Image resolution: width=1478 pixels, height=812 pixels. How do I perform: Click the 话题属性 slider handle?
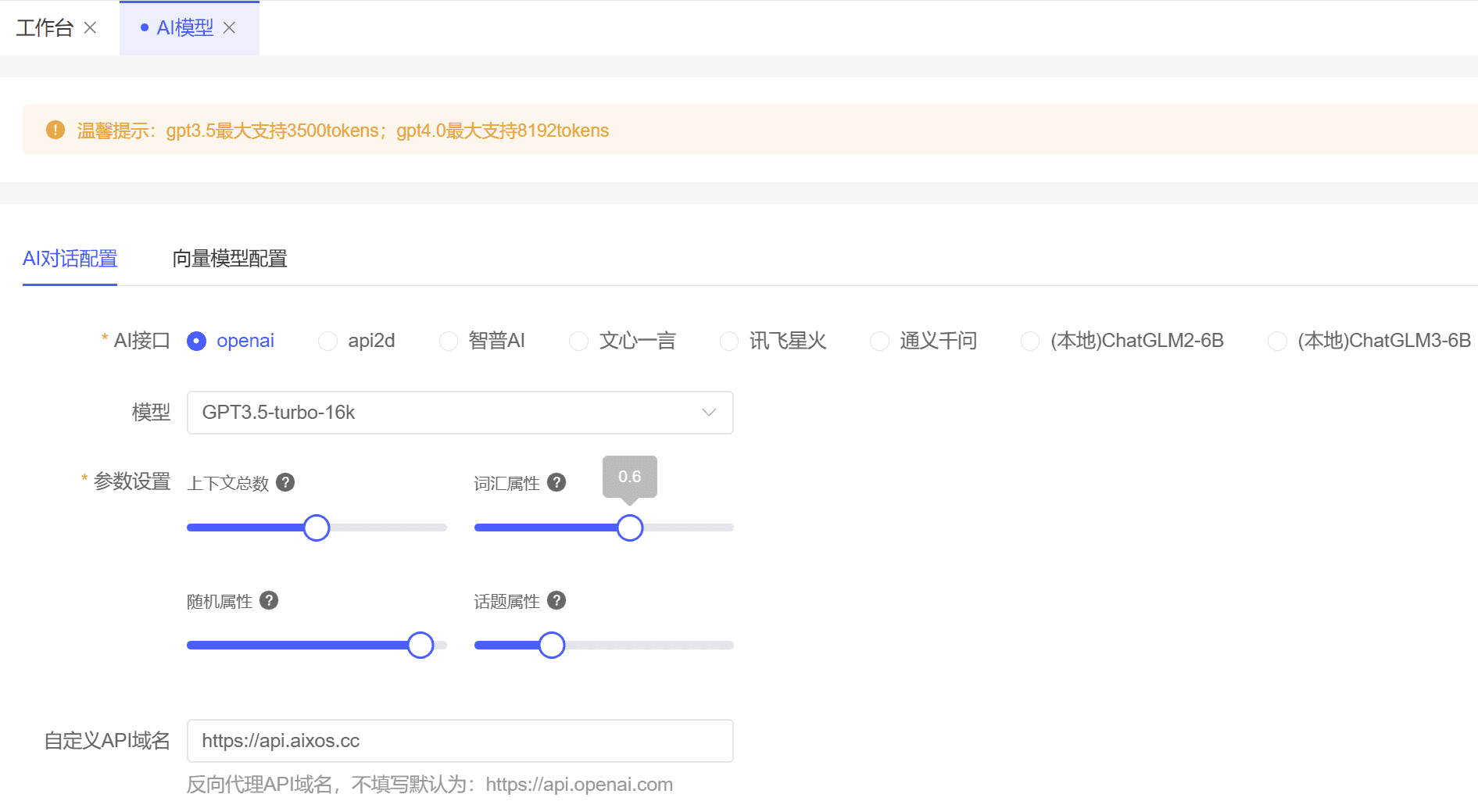552,645
